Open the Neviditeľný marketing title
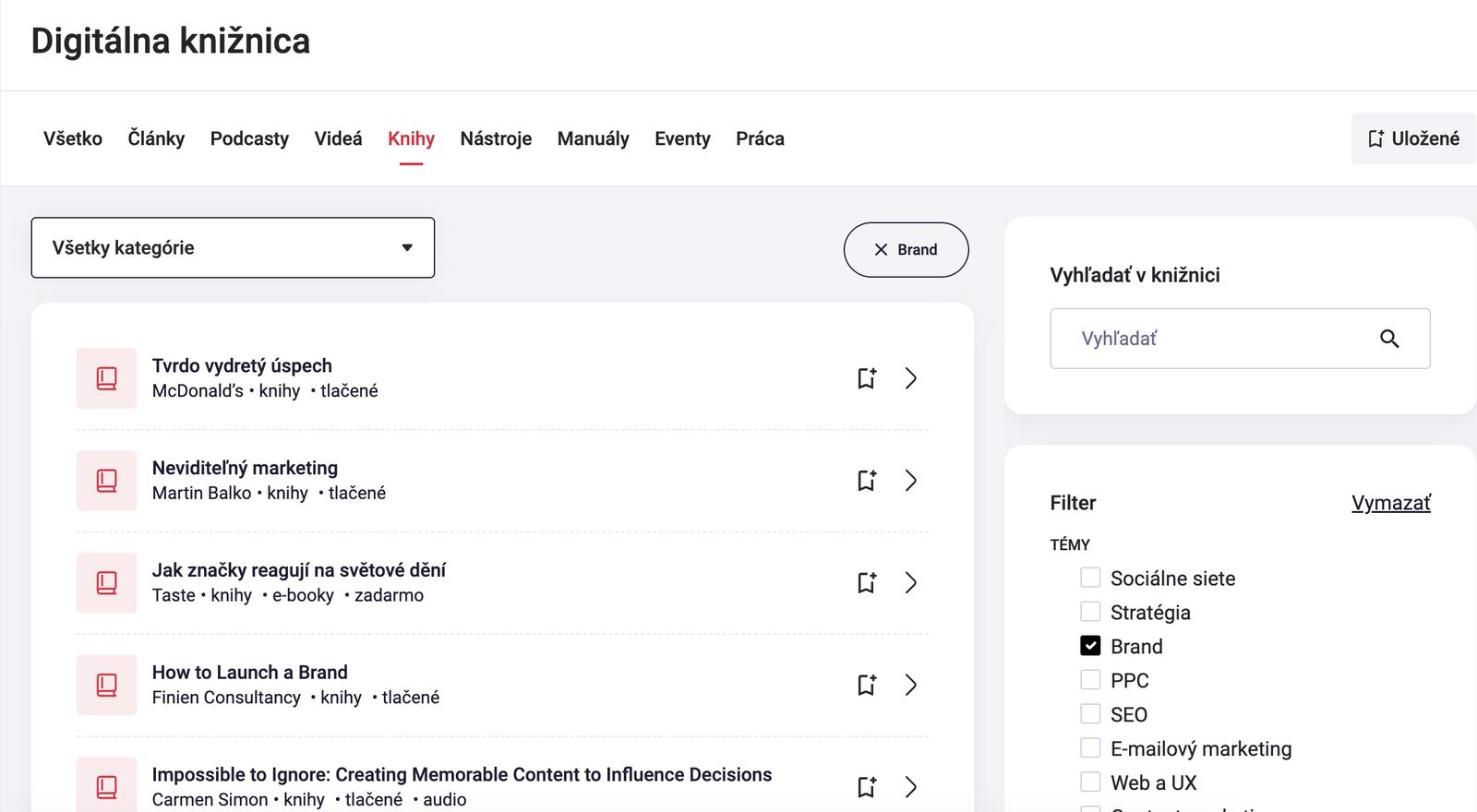Screen dimensions: 1477x812 [x=245, y=468]
